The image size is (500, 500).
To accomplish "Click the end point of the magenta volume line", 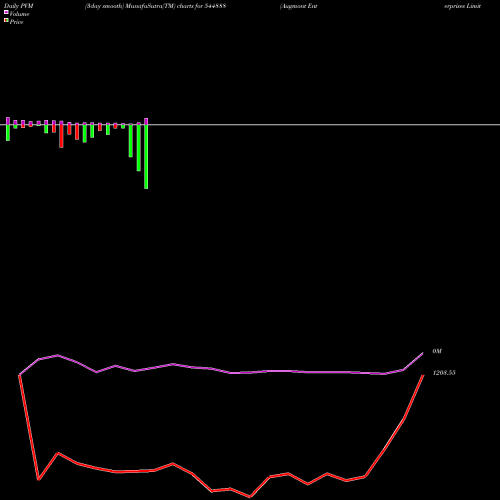I will (x=423, y=353).
